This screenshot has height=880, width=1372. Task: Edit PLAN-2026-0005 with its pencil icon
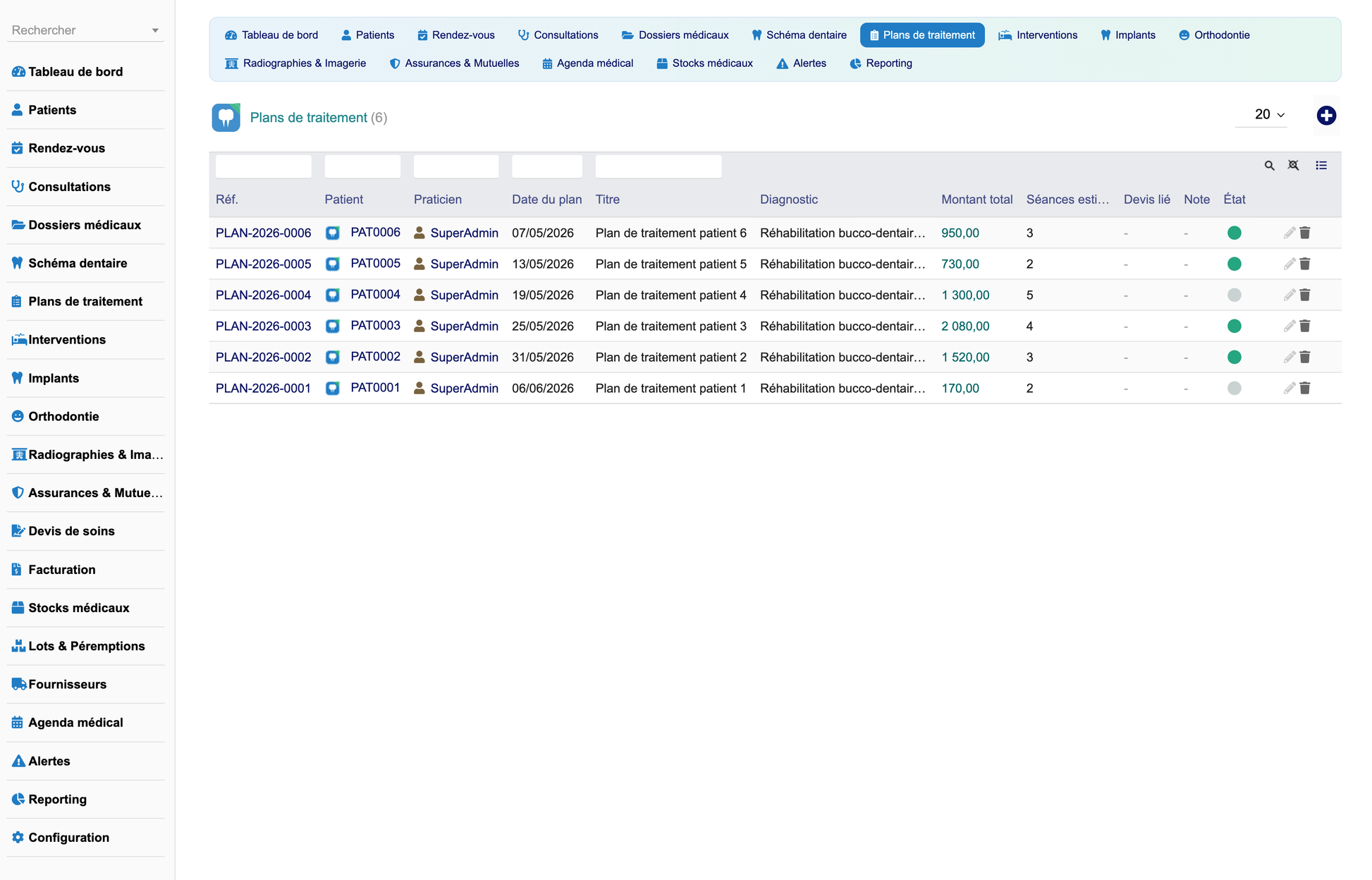pos(1289,264)
